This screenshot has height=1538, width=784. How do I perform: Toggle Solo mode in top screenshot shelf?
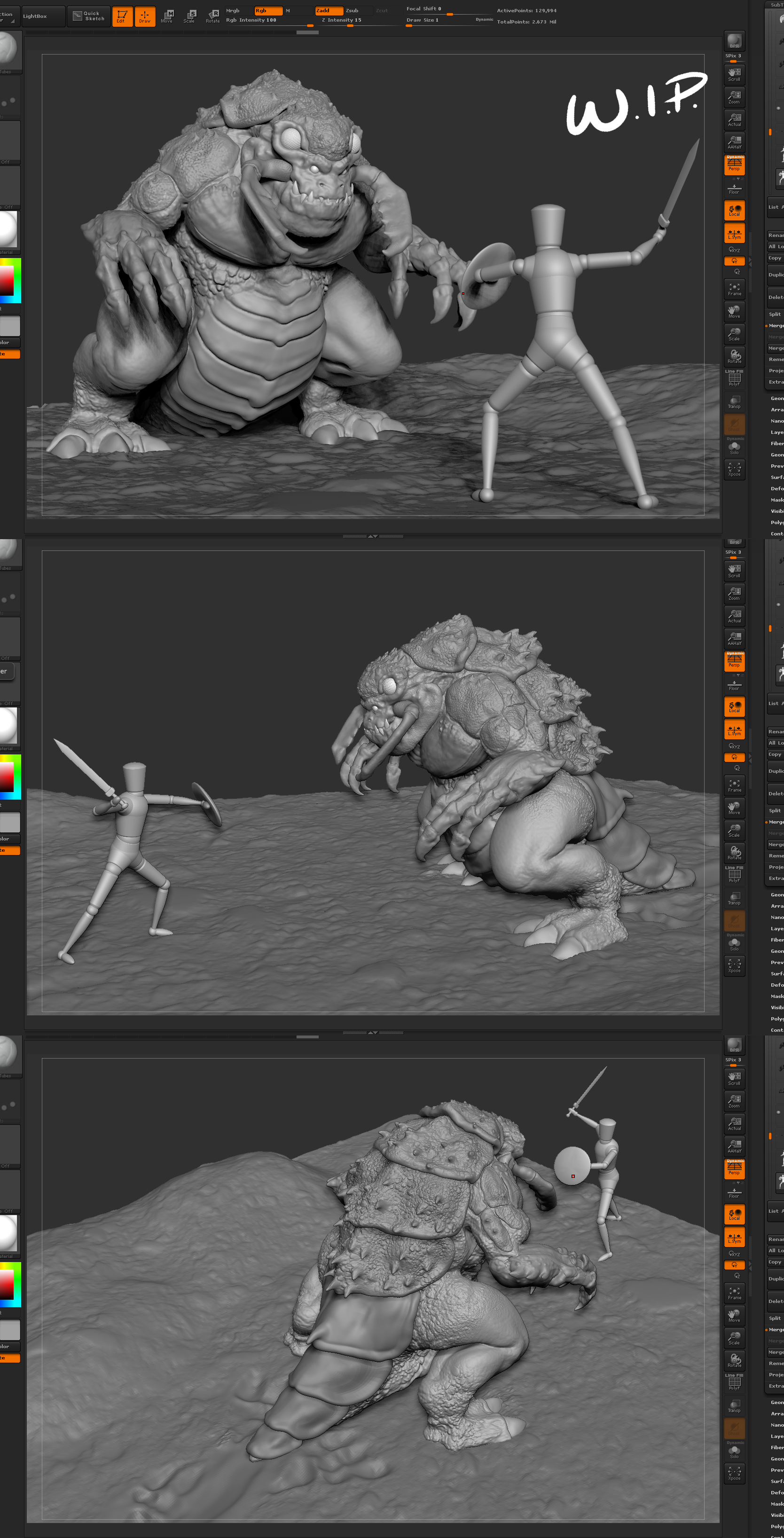point(735,448)
